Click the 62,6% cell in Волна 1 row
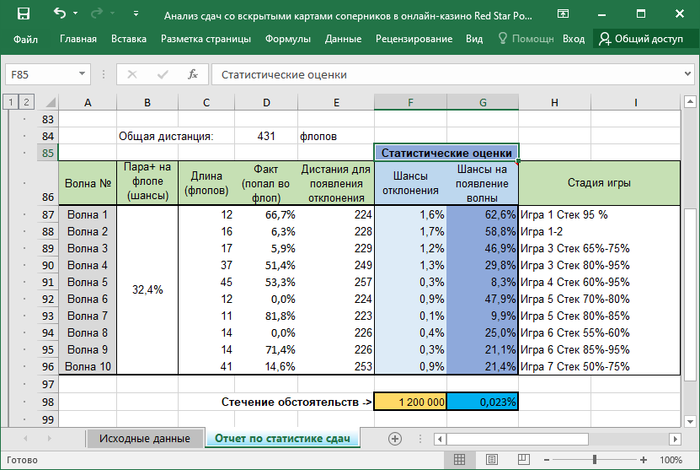Viewport: 700px width, 470px height. (483, 215)
